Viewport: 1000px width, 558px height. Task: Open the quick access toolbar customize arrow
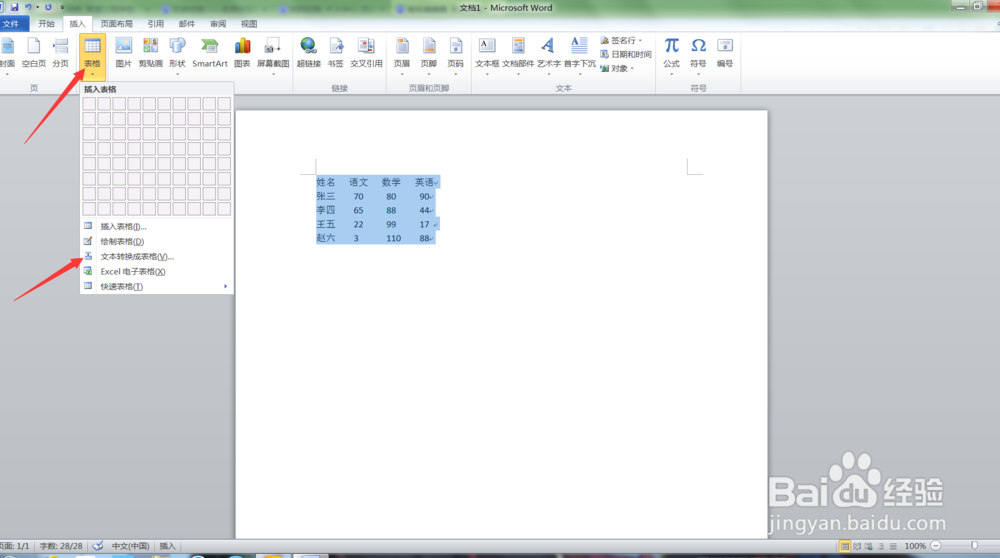[62, 7]
